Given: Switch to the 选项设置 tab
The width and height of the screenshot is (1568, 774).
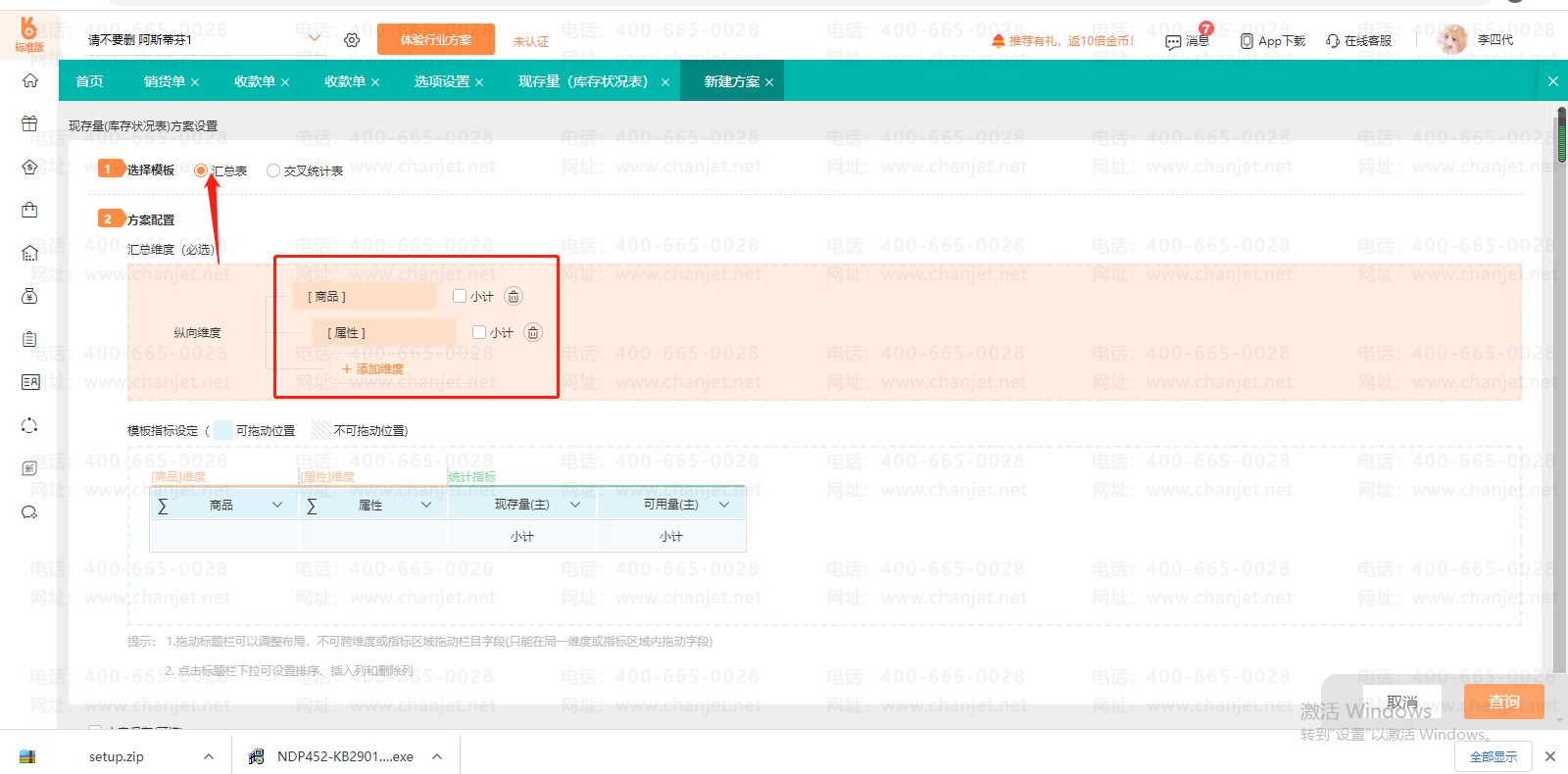Looking at the screenshot, I should pos(442,81).
